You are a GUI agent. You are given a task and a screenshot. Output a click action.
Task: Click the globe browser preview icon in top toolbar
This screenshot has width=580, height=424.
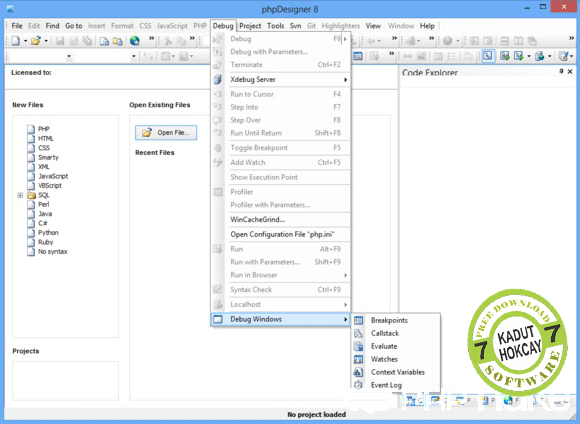[135, 41]
